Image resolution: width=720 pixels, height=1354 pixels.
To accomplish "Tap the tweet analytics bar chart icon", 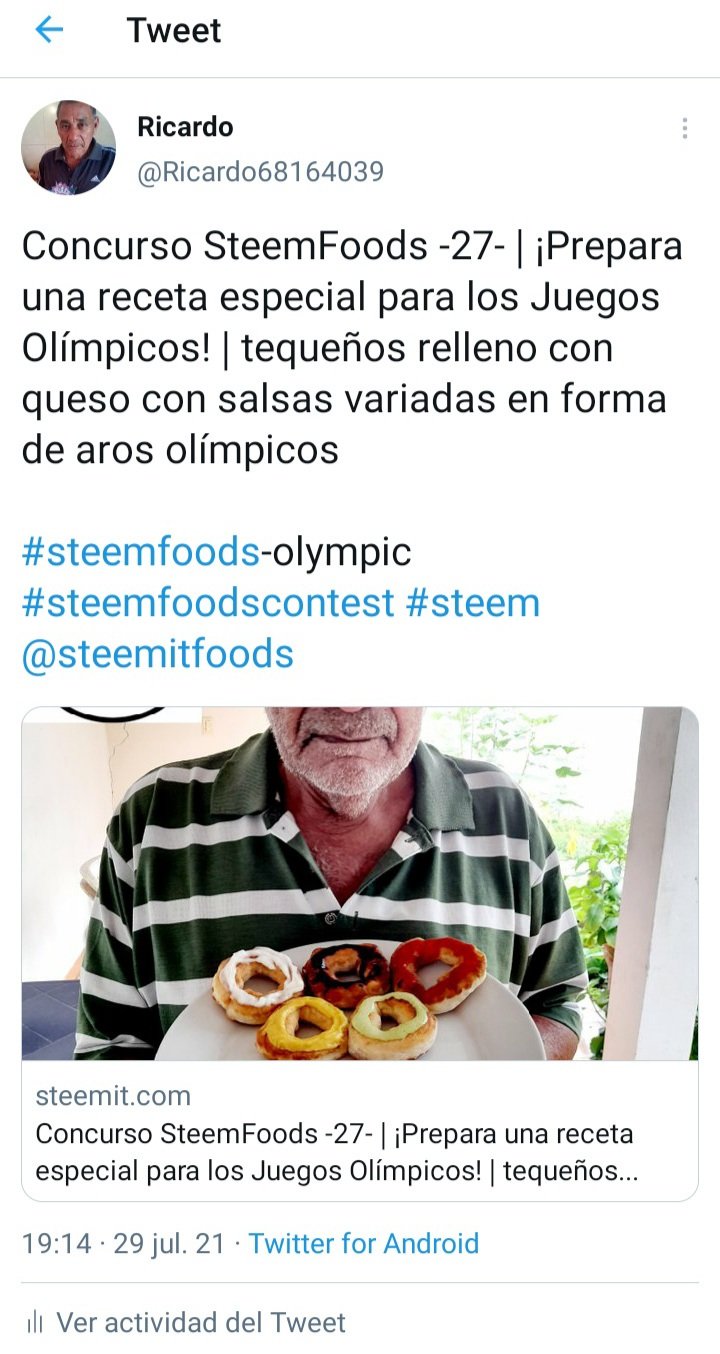I will [x=34, y=1323].
